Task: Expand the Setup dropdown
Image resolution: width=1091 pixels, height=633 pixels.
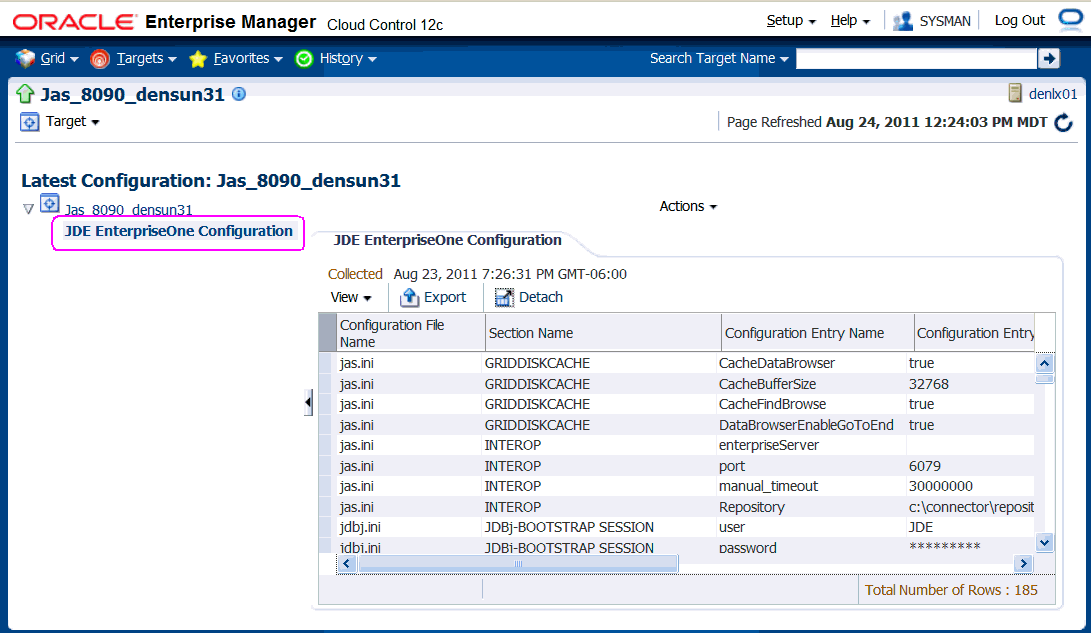Action: pos(791,20)
